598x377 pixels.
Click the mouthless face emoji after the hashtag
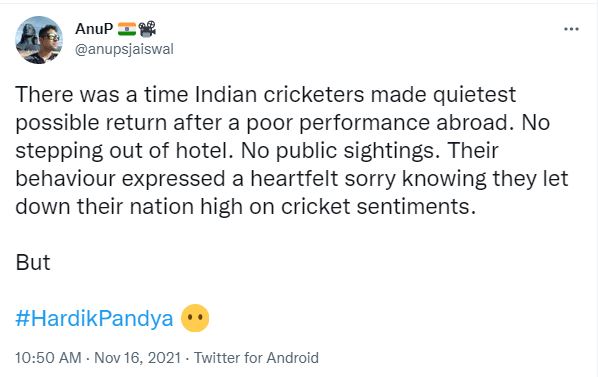click(195, 318)
